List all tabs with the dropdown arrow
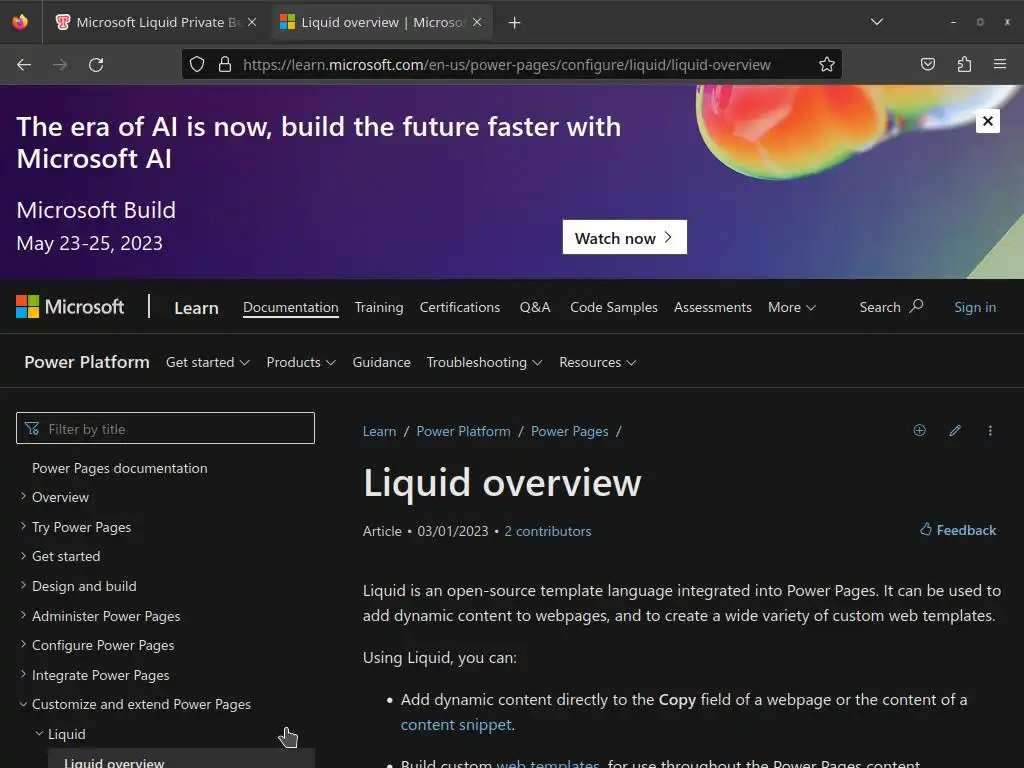The image size is (1024, 768). 876,22
